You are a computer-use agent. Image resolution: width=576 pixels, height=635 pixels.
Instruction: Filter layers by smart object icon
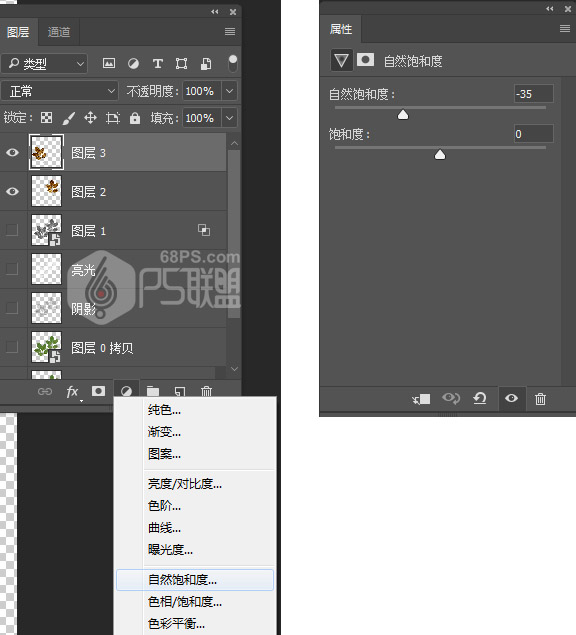(206, 64)
